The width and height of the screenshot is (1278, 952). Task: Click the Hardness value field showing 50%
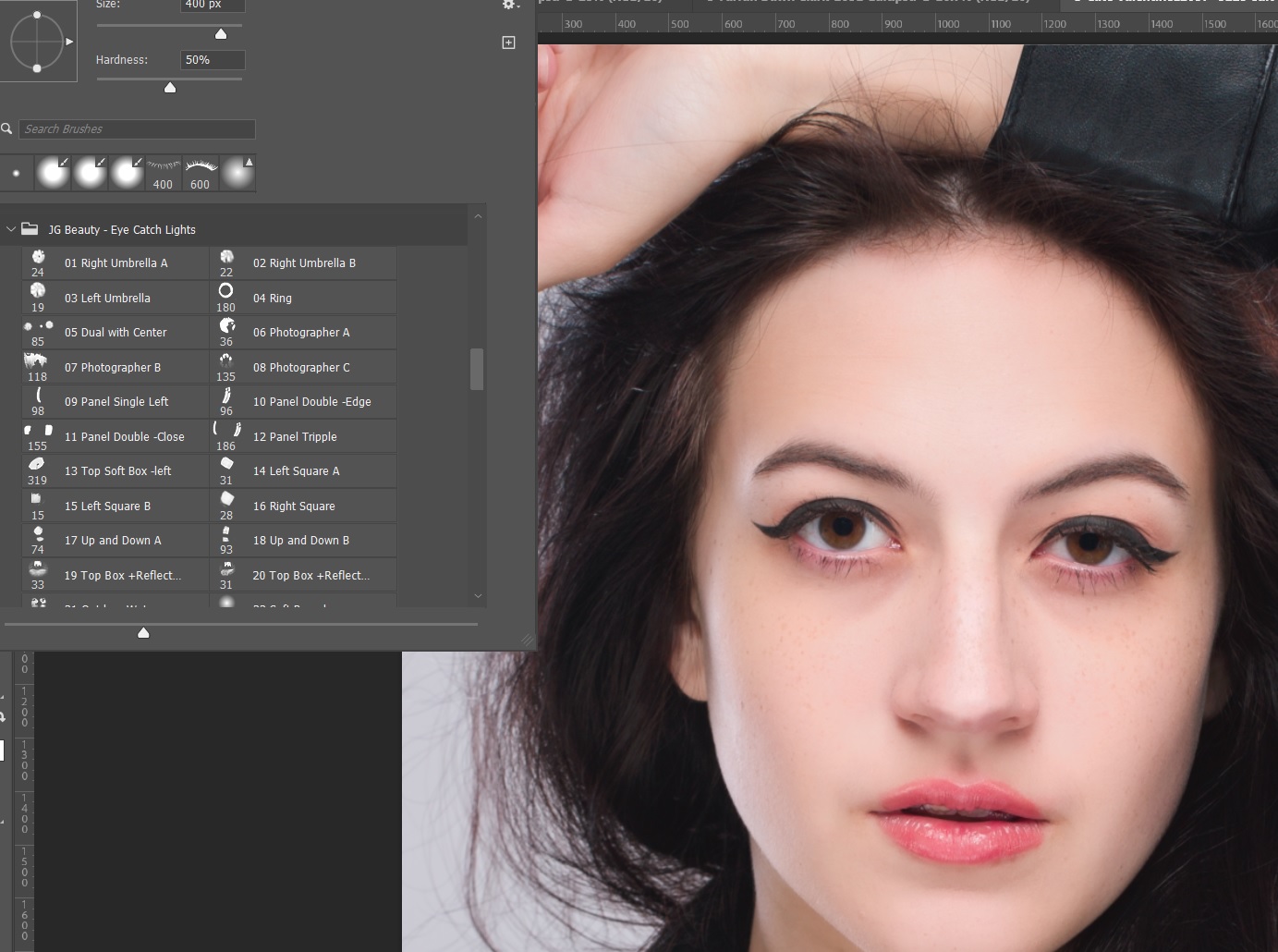click(x=212, y=60)
